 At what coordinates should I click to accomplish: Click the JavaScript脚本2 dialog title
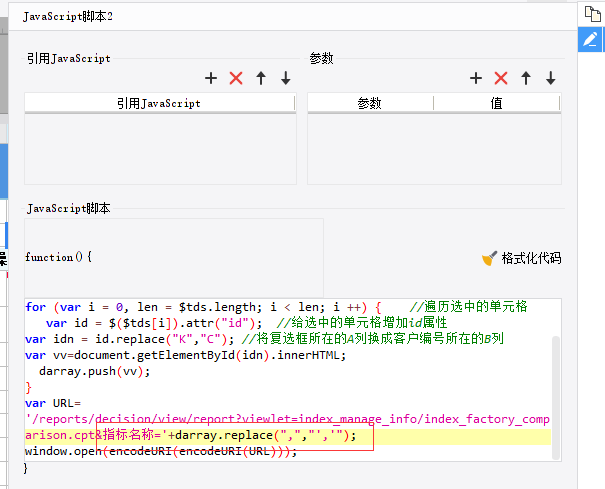coord(68,17)
